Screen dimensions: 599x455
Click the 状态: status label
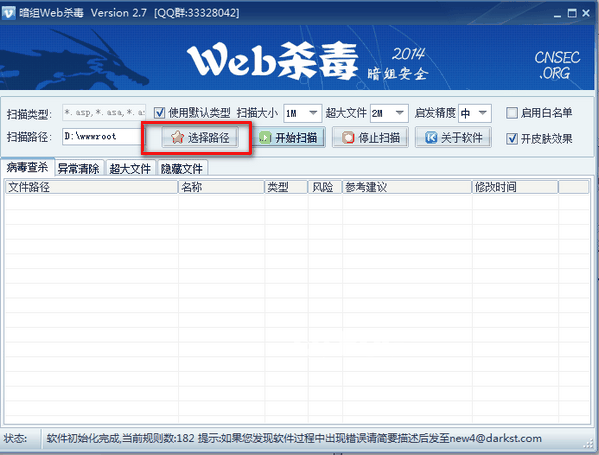(15, 438)
